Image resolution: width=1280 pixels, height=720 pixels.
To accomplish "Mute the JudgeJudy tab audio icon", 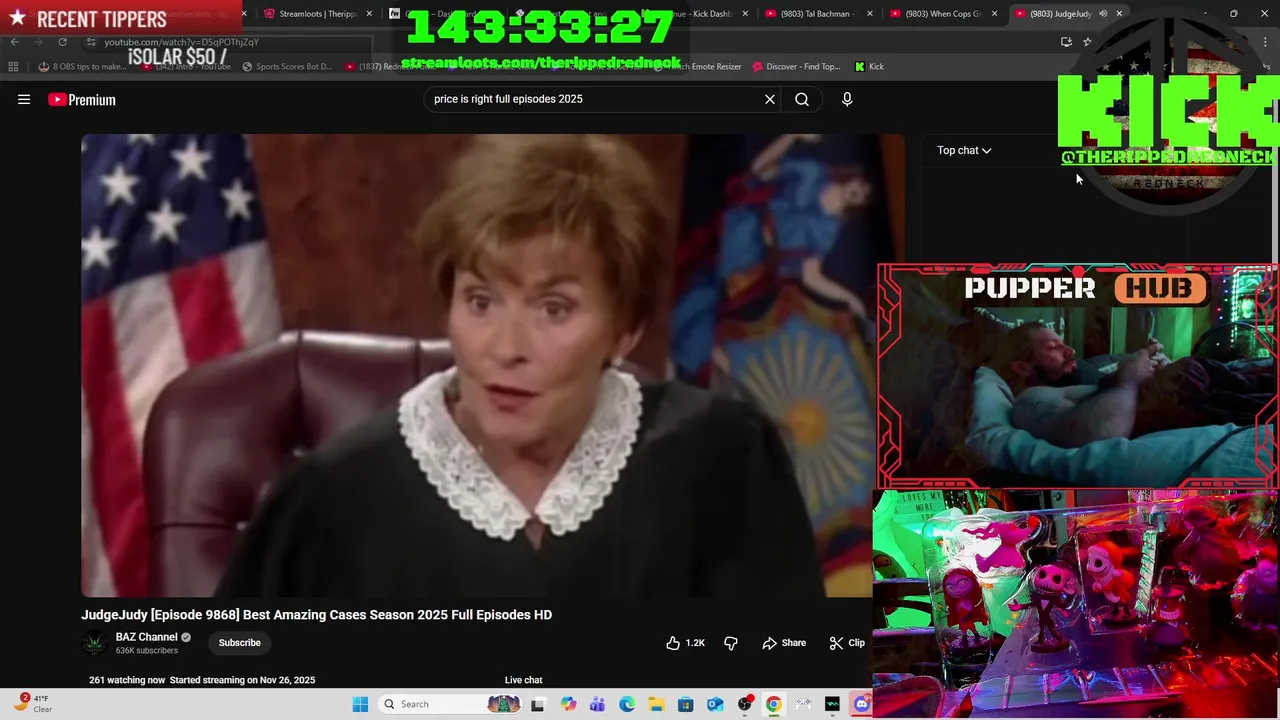I will 1103,14.
